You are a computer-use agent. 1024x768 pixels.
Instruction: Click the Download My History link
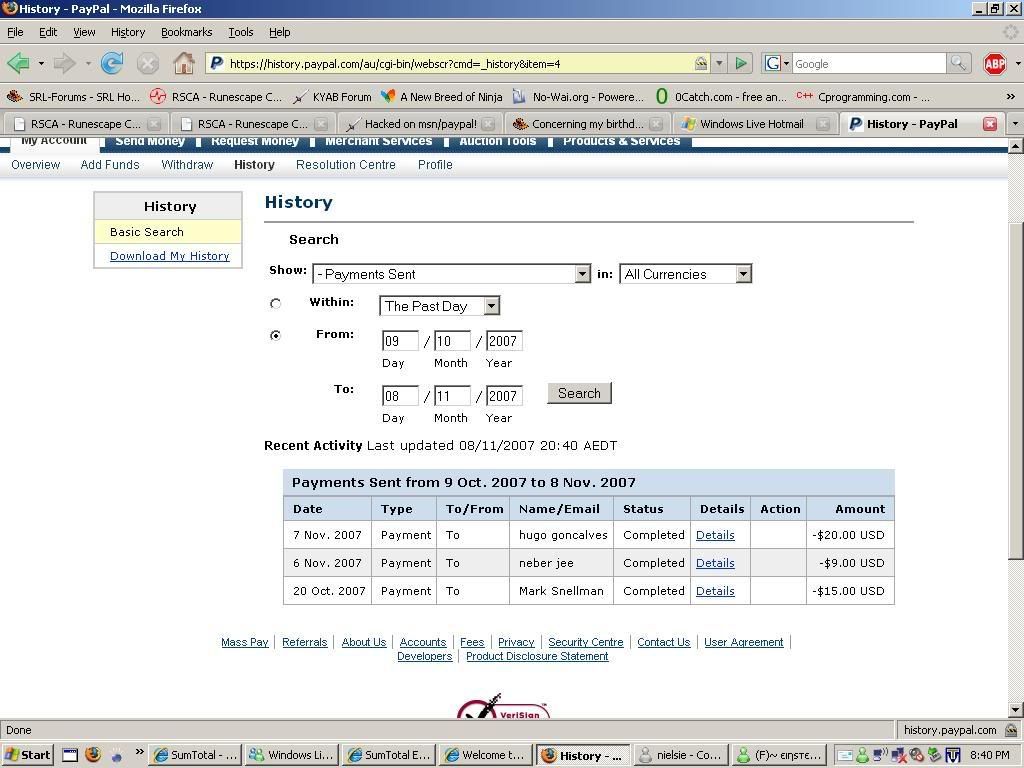(169, 256)
